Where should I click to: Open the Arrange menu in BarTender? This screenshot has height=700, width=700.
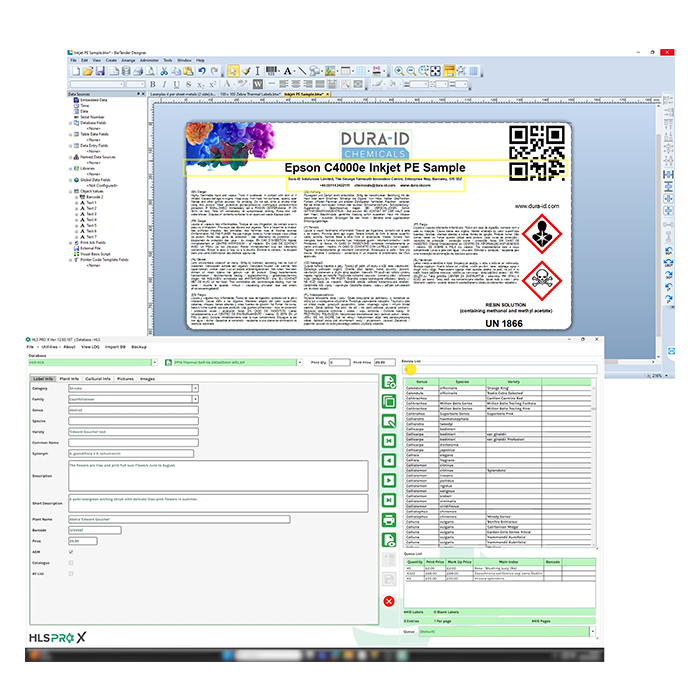tap(128, 60)
